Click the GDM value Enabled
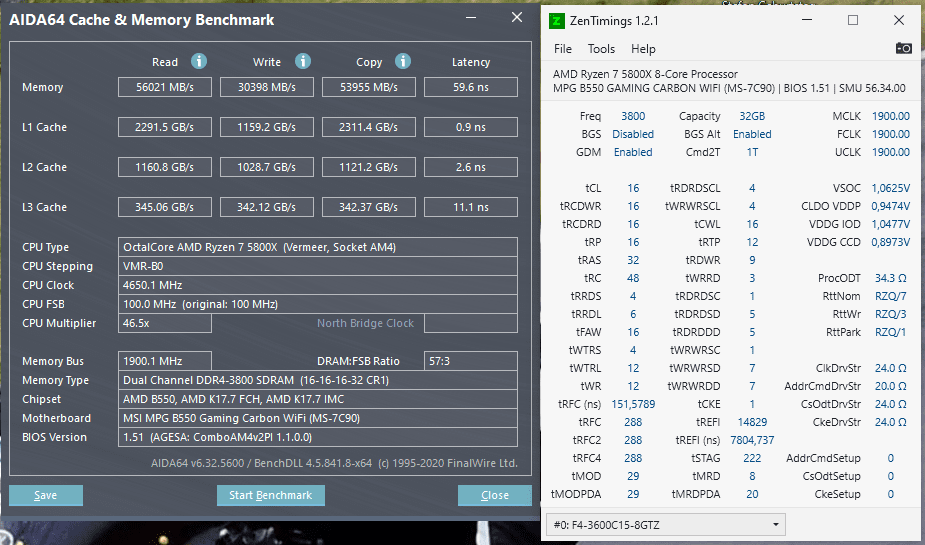Viewport: 925px width, 545px height. click(633, 152)
